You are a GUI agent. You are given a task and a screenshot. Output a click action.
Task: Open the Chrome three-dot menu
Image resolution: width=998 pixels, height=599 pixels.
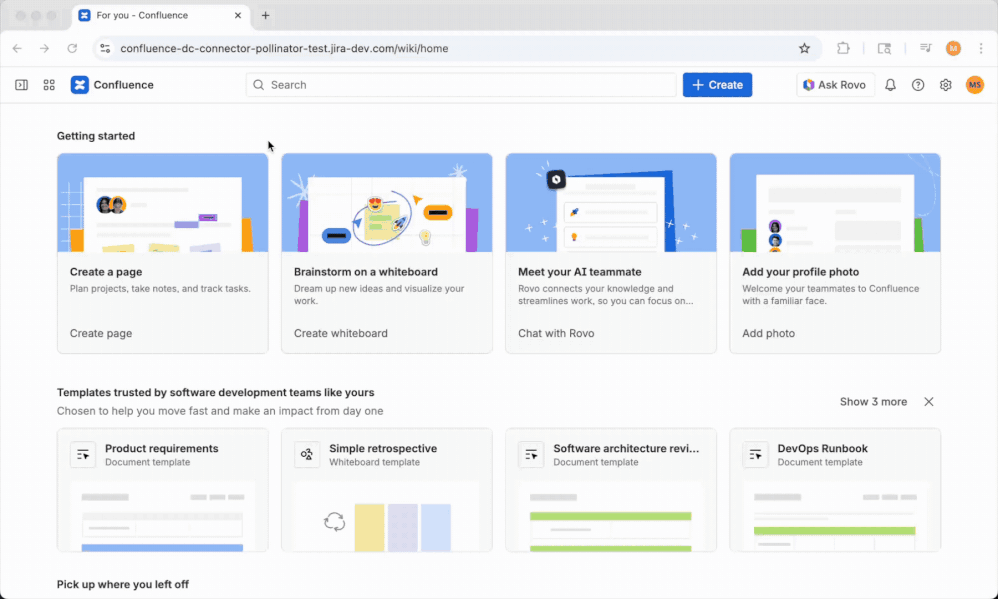981,48
